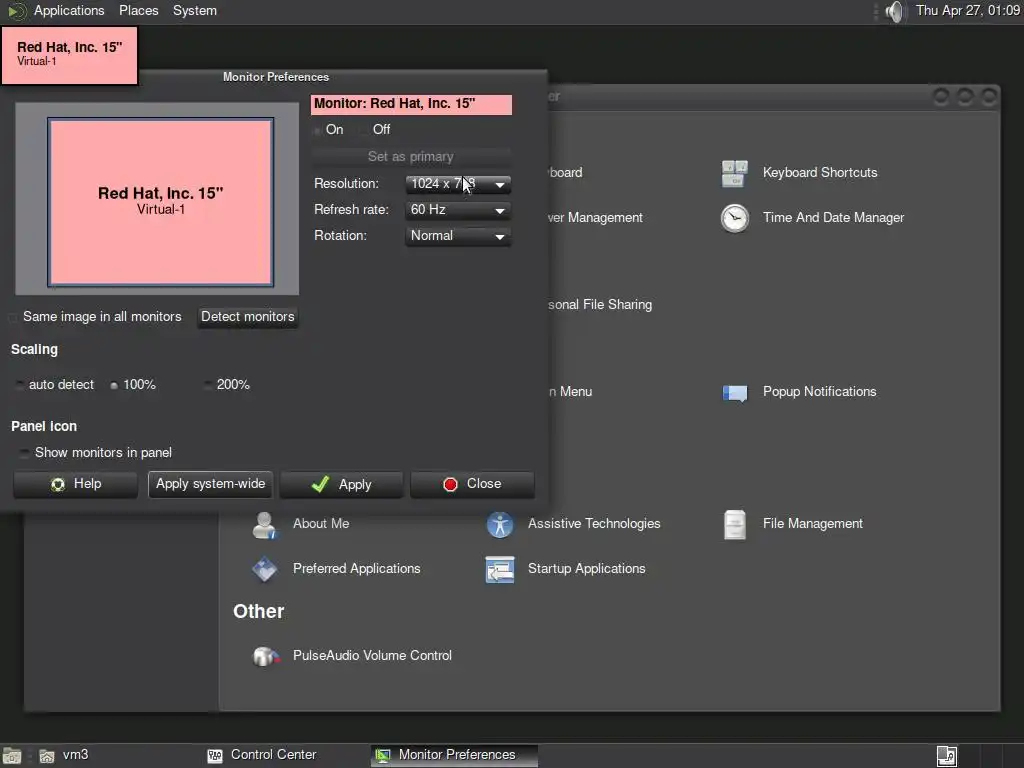The width and height of the screenshot is (1024, 768).
Task: Open Power Management link in Control Center
Action: (x=595, y=218)
